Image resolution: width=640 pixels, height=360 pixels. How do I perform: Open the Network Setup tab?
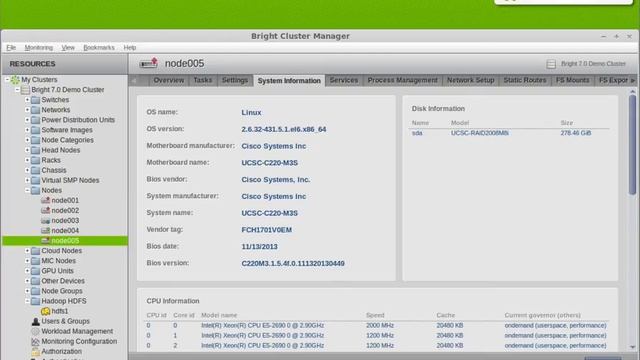[471, 80]
